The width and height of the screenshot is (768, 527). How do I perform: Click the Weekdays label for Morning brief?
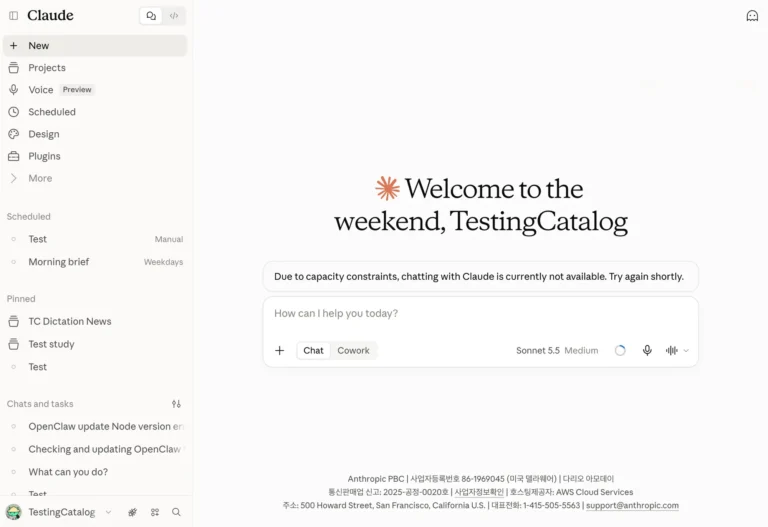click(164, 262)
